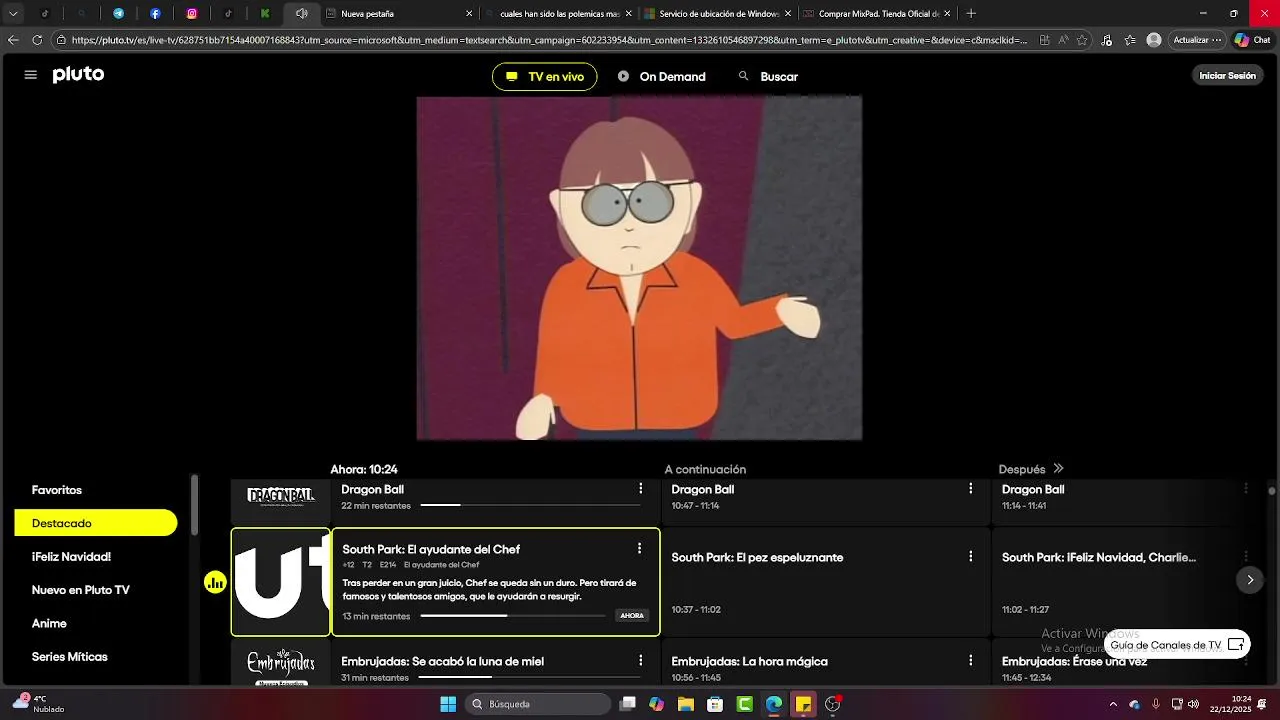Screen dimensions: 1280x720
Task: Open options for current Dragon Ball program
Action: click(x=641, y=488)
